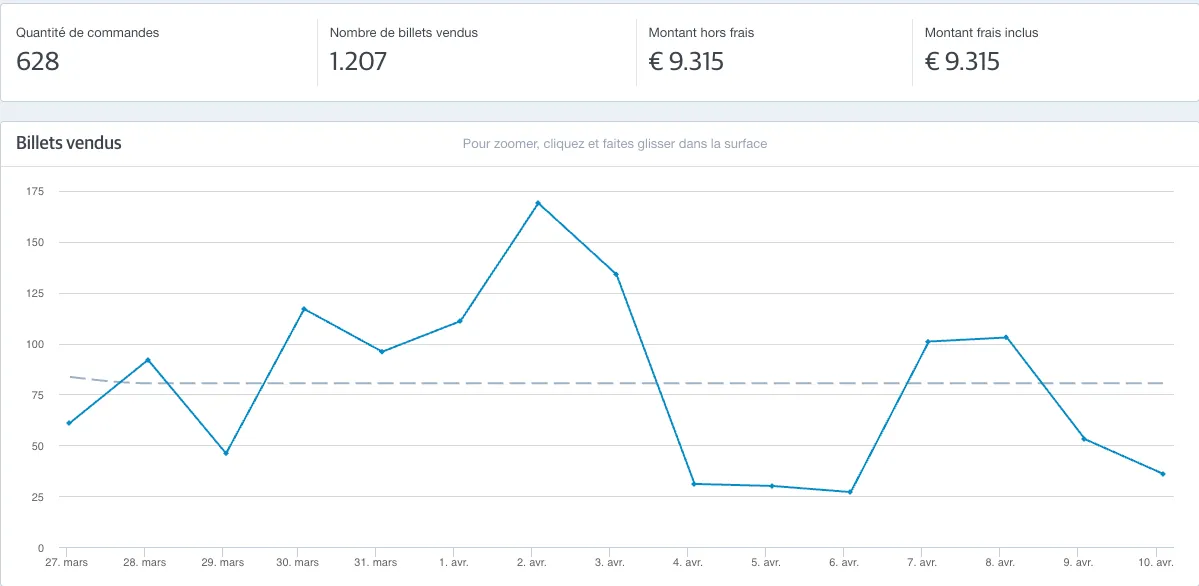Click the "1. avr." date label
1199x586 pixels.
pyautogui.click(x=453, y=562)
